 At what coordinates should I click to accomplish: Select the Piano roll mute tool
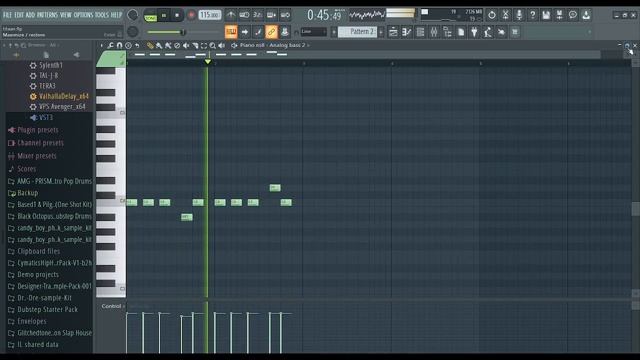[186, 45]
